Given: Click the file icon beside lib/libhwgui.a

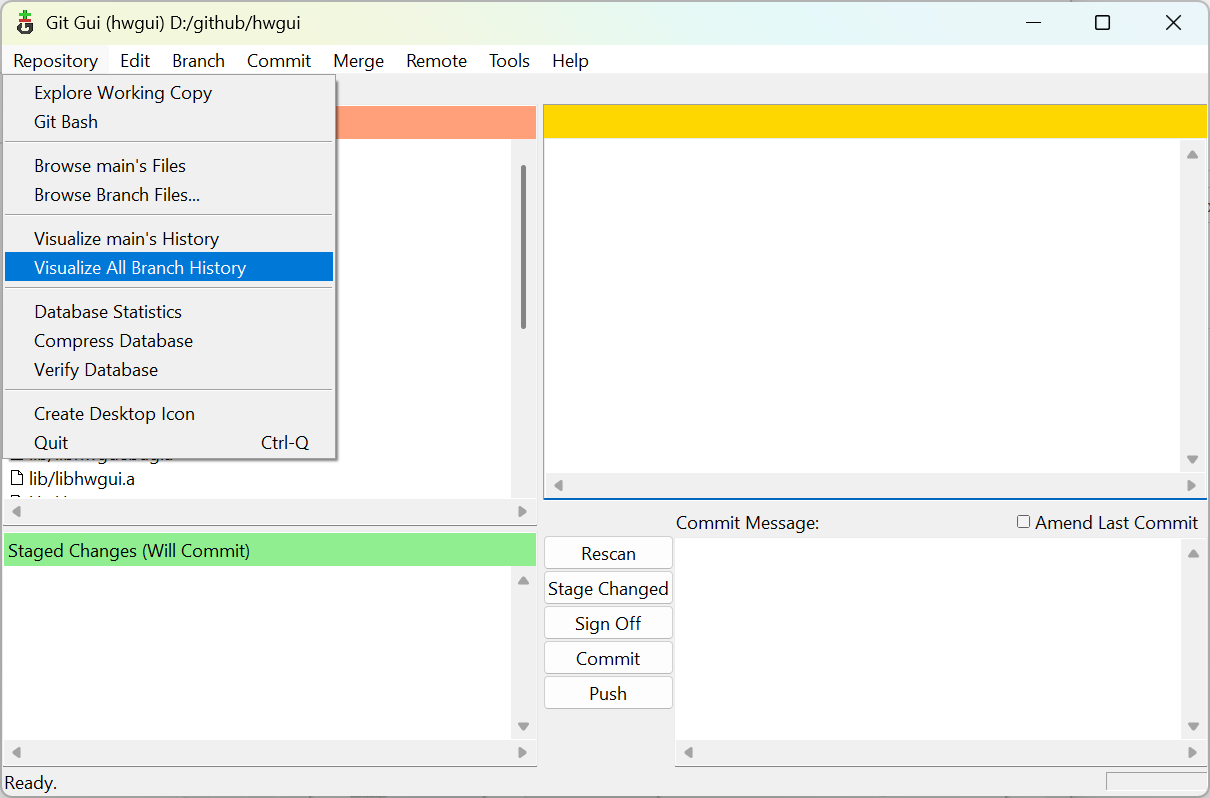Looking at the screenshot, I should [x=16, y=479].
